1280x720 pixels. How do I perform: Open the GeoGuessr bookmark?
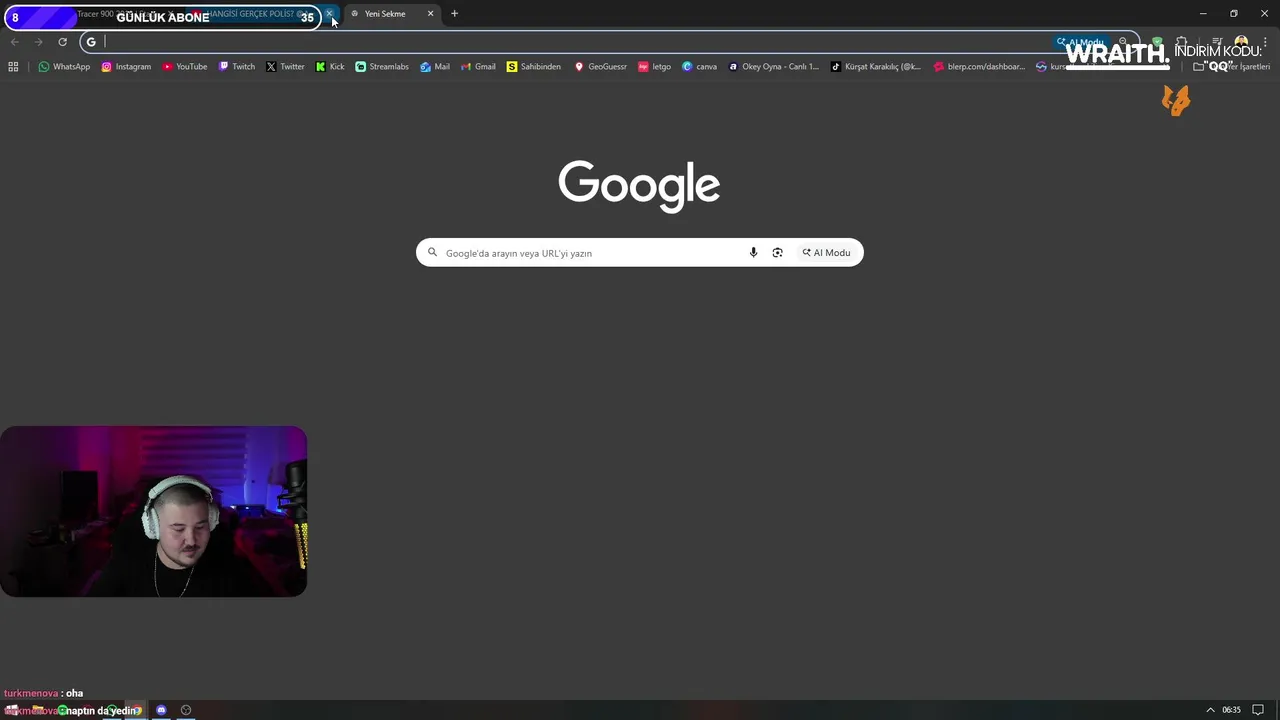coord(600,67)
